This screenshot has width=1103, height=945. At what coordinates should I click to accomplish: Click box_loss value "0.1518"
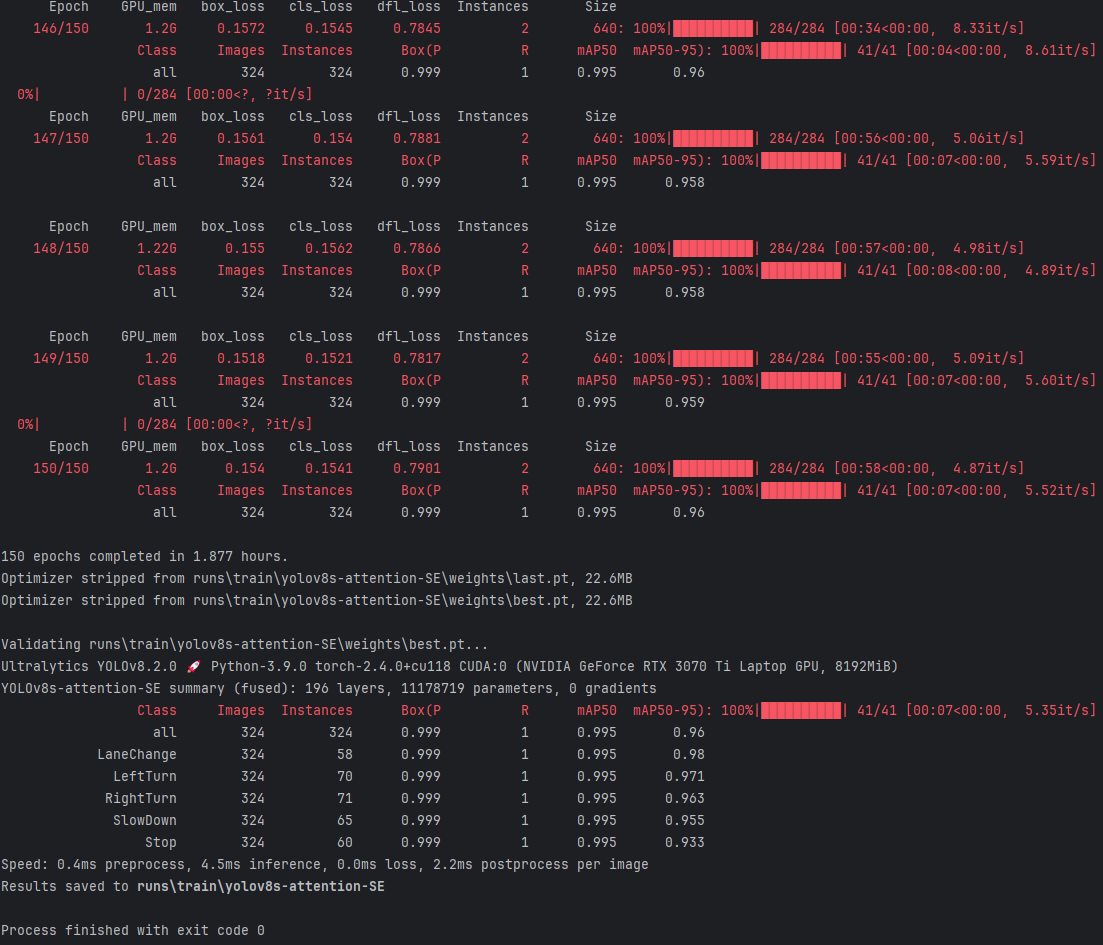(x=241, y=358)
